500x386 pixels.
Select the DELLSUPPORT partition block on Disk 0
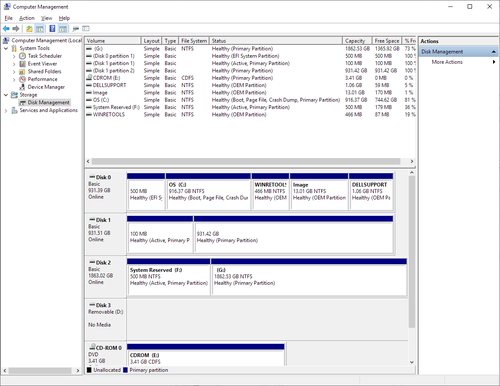point(371,192)
